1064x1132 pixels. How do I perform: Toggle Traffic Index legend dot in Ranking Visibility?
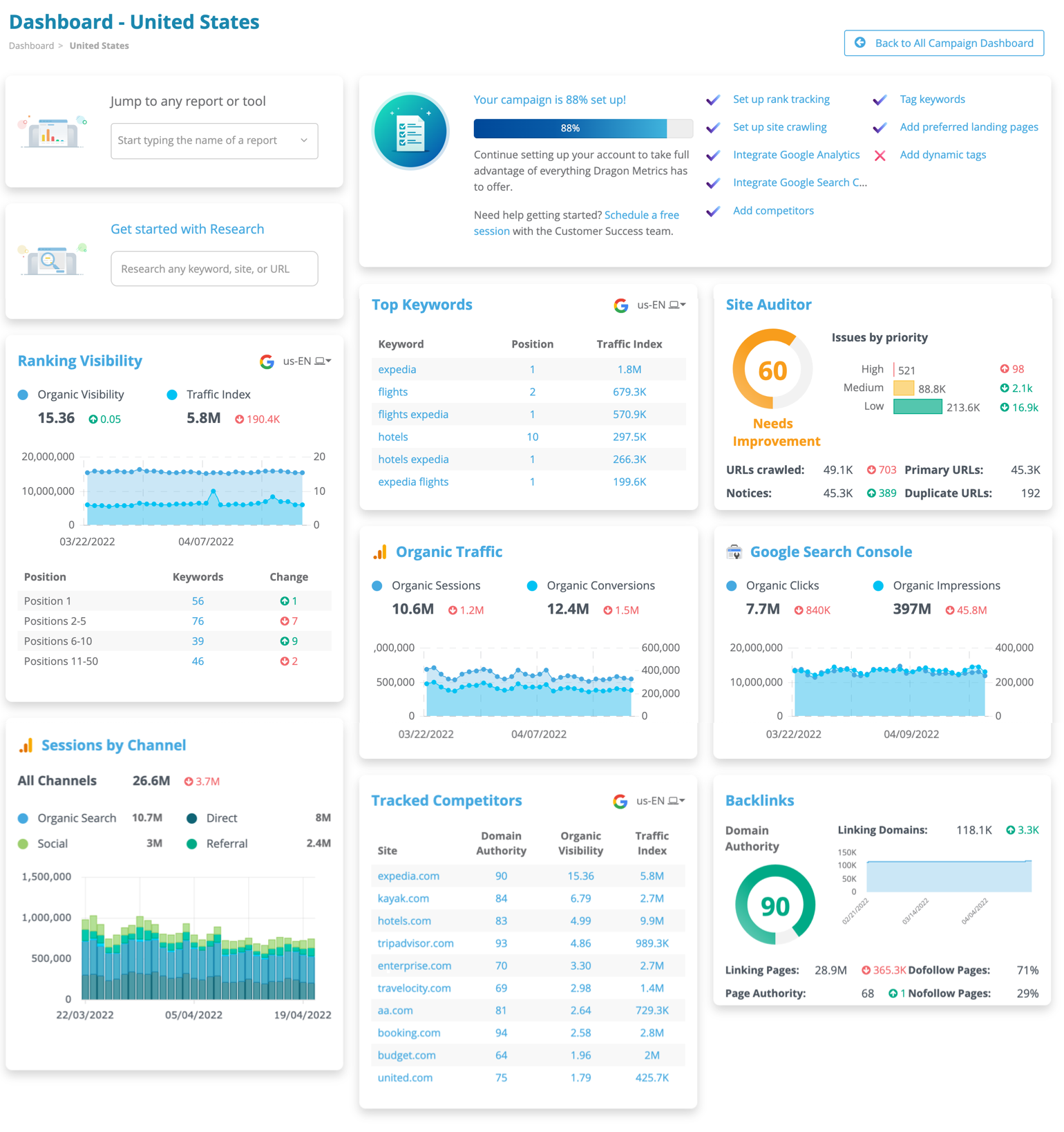(x=172, y=395)
